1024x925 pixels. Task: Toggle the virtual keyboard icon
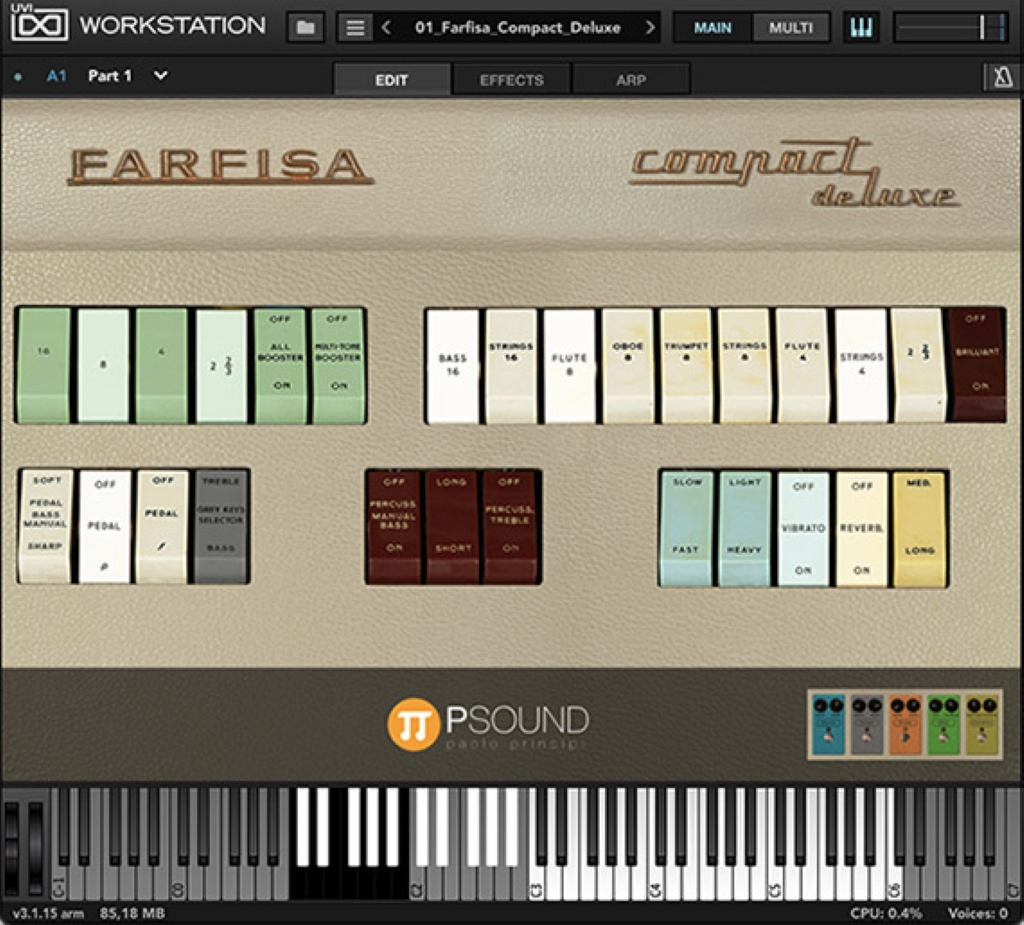(x=861, y=27)
